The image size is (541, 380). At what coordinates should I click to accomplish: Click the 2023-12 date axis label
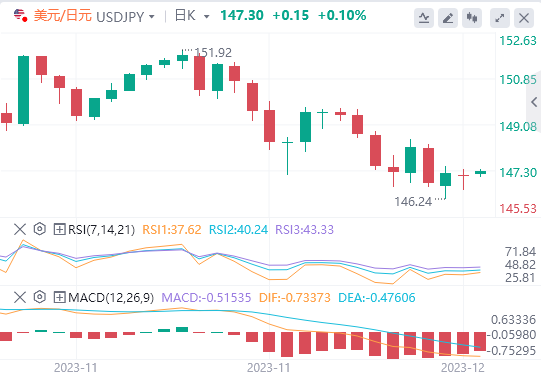[x=463, y=368]
